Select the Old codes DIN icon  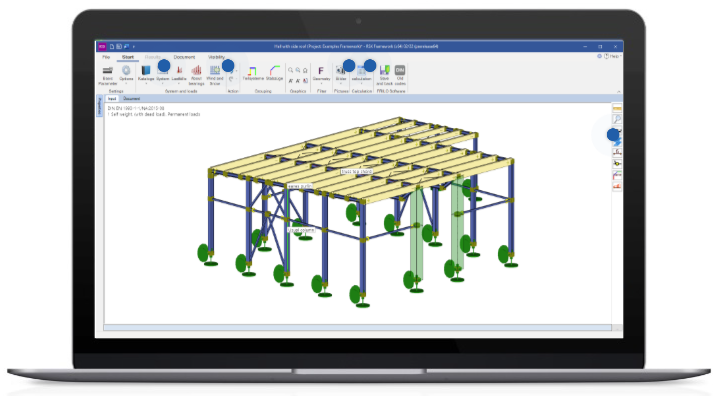tap(400, 70)
